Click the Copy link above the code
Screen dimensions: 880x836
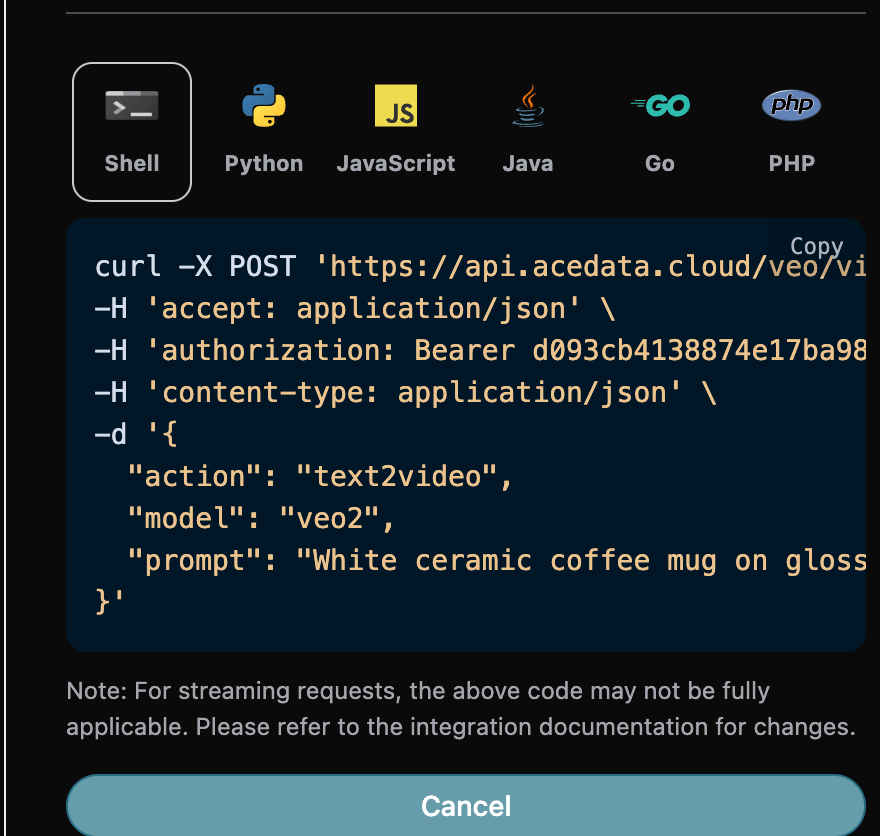[x=816, y=246]
